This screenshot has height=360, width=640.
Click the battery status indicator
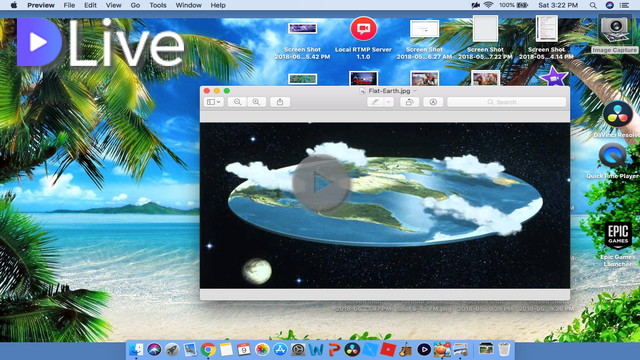click(x=513, y=5)
